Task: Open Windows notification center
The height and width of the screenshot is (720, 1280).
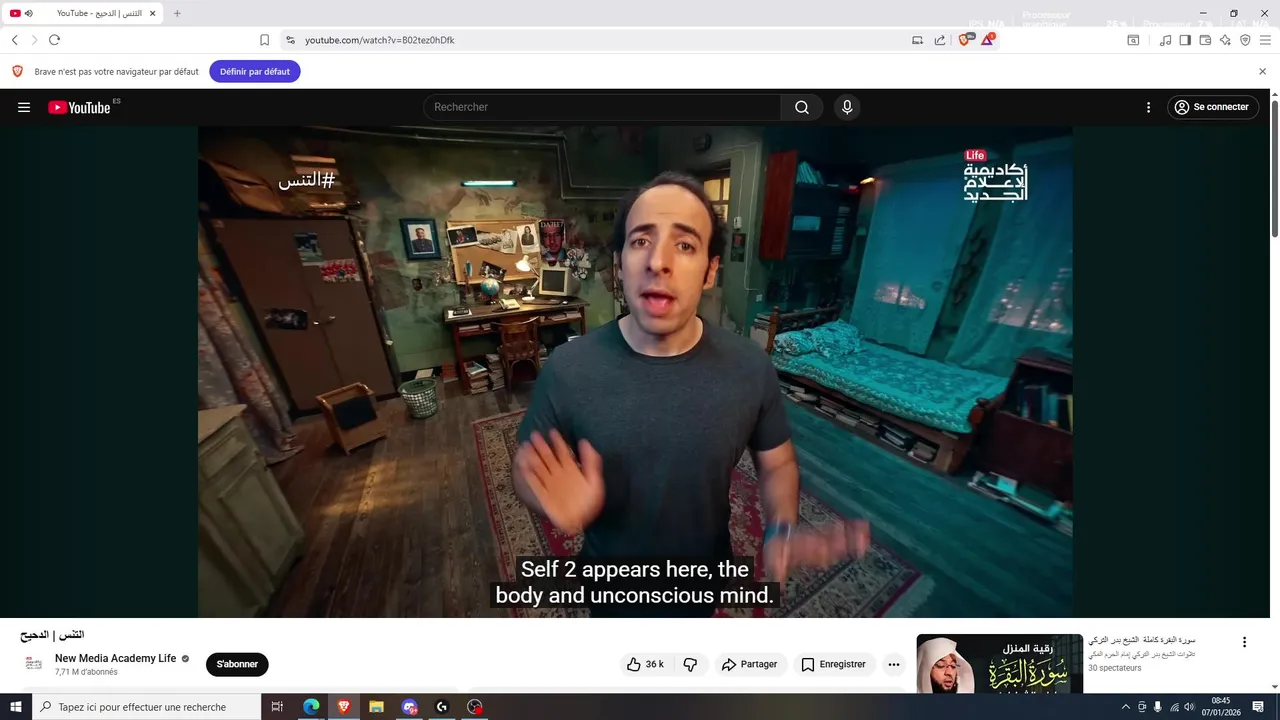Action: point(1258,707)
